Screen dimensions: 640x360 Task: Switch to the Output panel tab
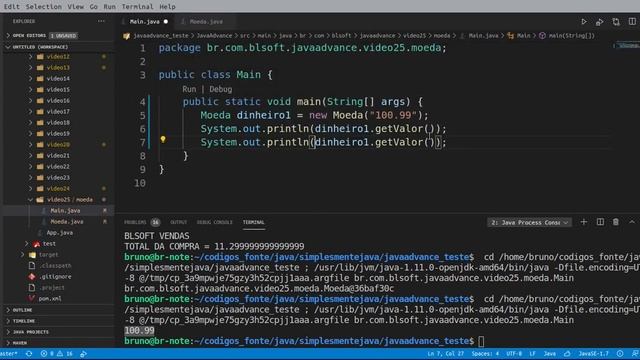[178, 222]
